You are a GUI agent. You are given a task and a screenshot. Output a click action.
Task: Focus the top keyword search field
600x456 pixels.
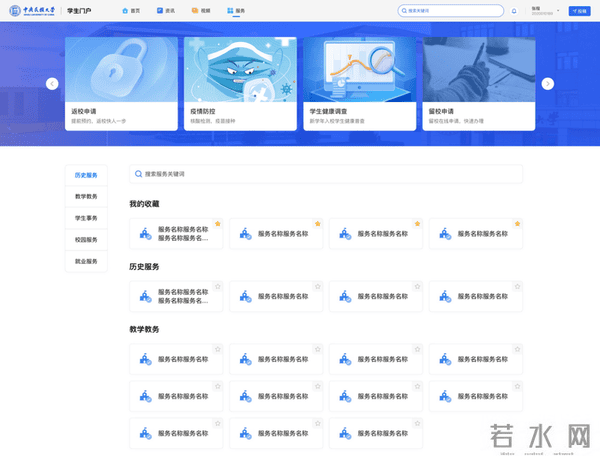pos(450,11)
